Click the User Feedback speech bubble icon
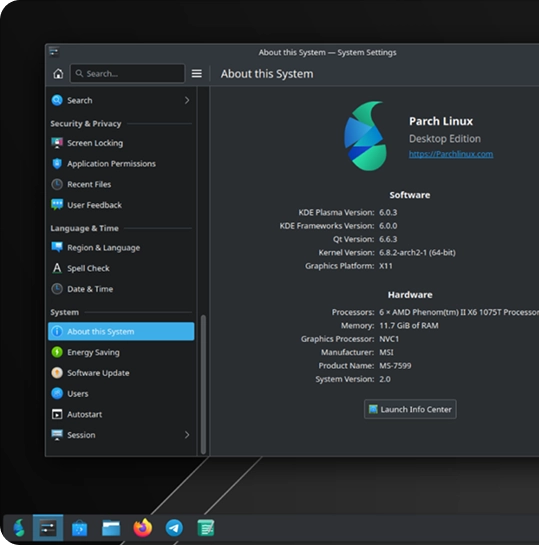The image size is (539, 545). tap(57, 205)
